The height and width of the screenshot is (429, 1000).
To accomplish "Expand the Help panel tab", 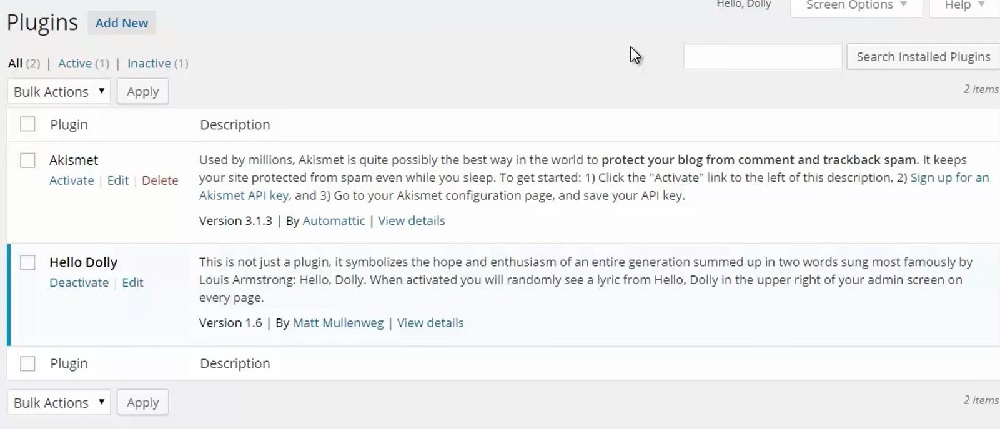I will coord(964,6).
